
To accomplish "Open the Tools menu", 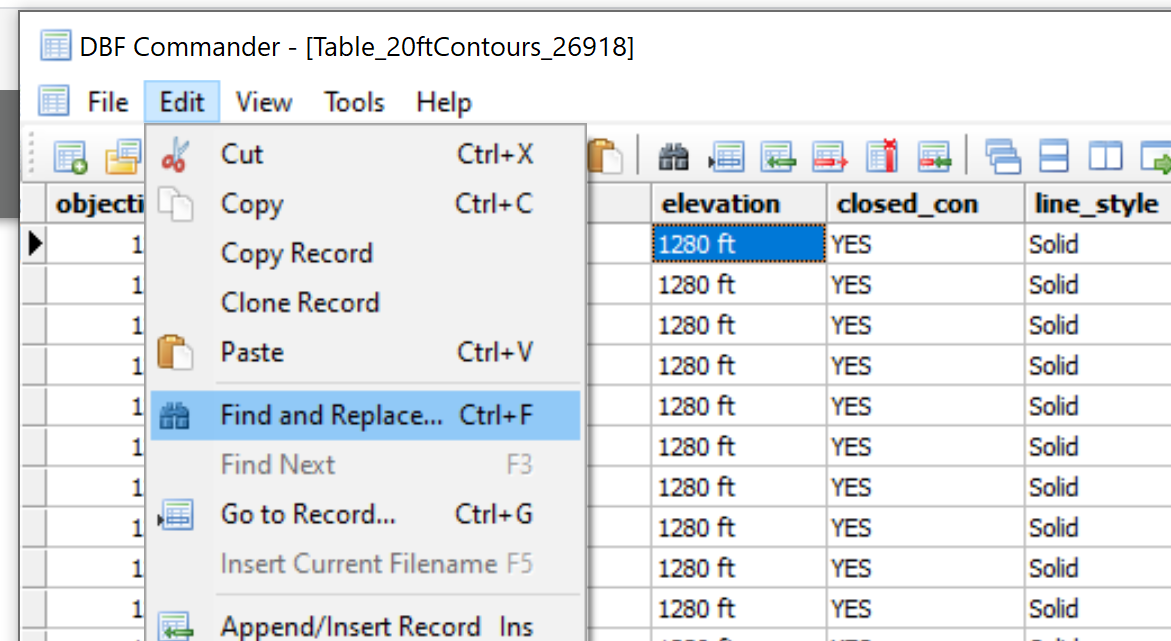I will pos(354,102).
